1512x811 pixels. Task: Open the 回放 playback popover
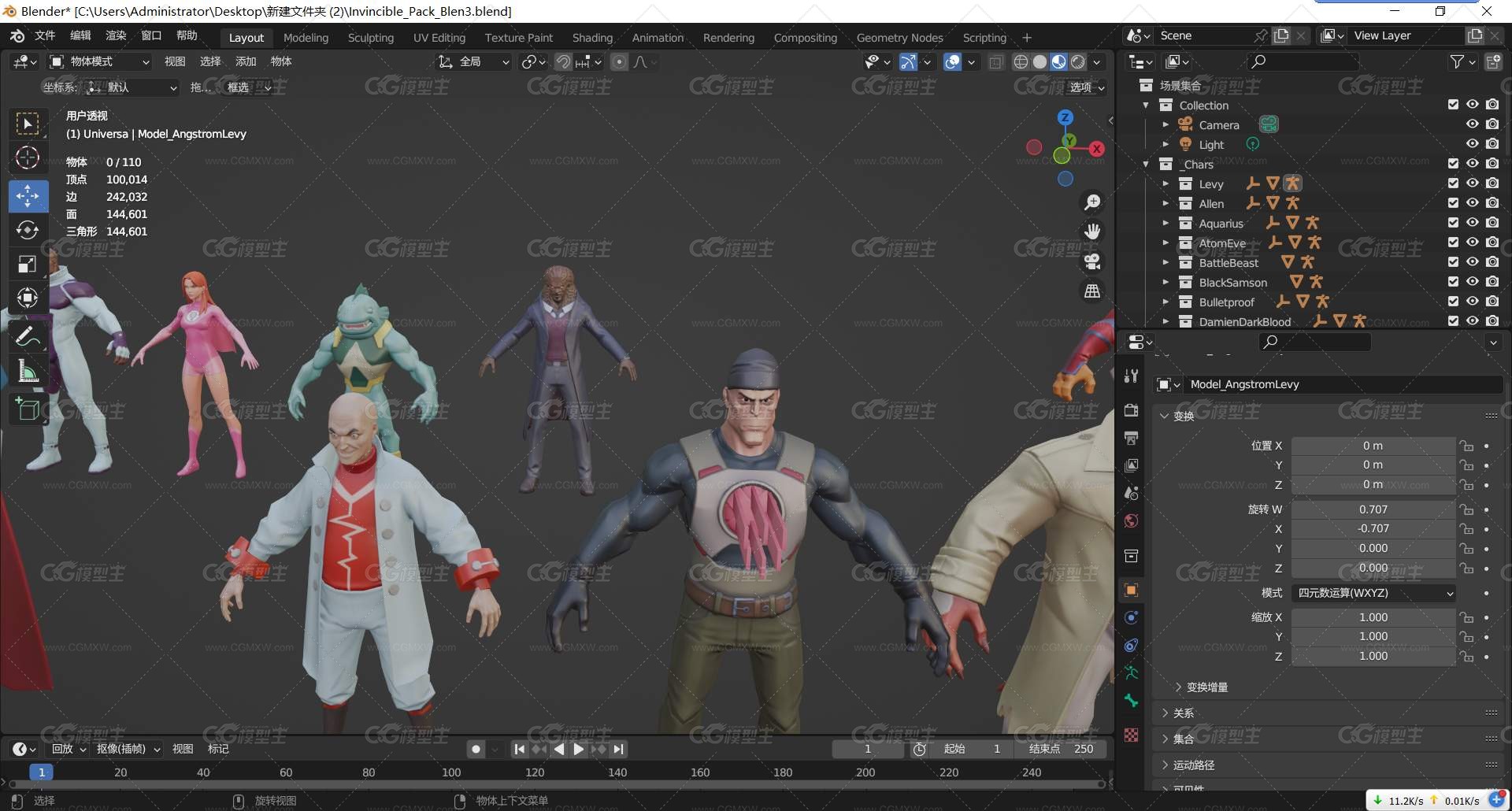(x=69, y=750)
